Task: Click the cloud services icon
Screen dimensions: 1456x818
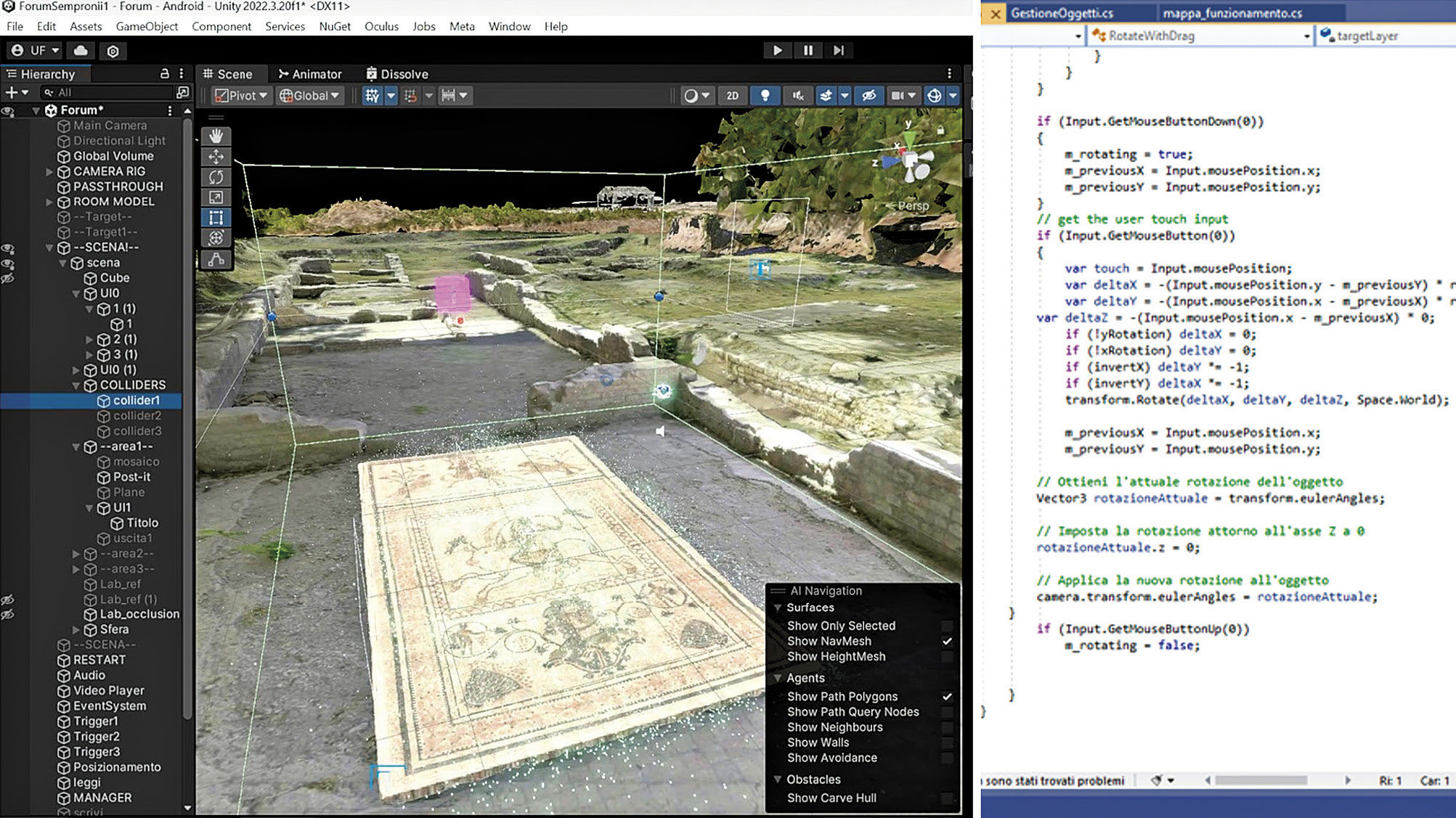Action: tap(81, 50)
